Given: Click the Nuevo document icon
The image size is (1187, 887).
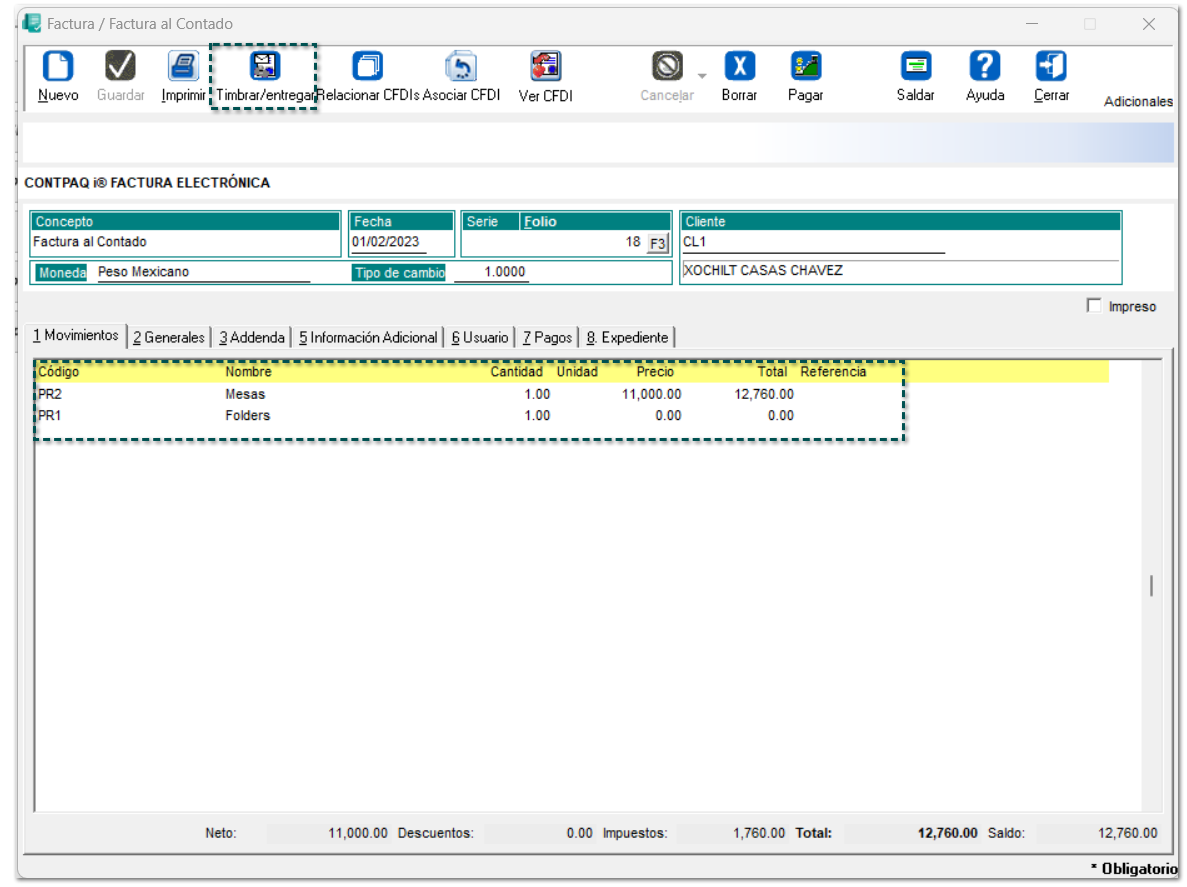Looking at the screenshot, I should click(58, 67).
